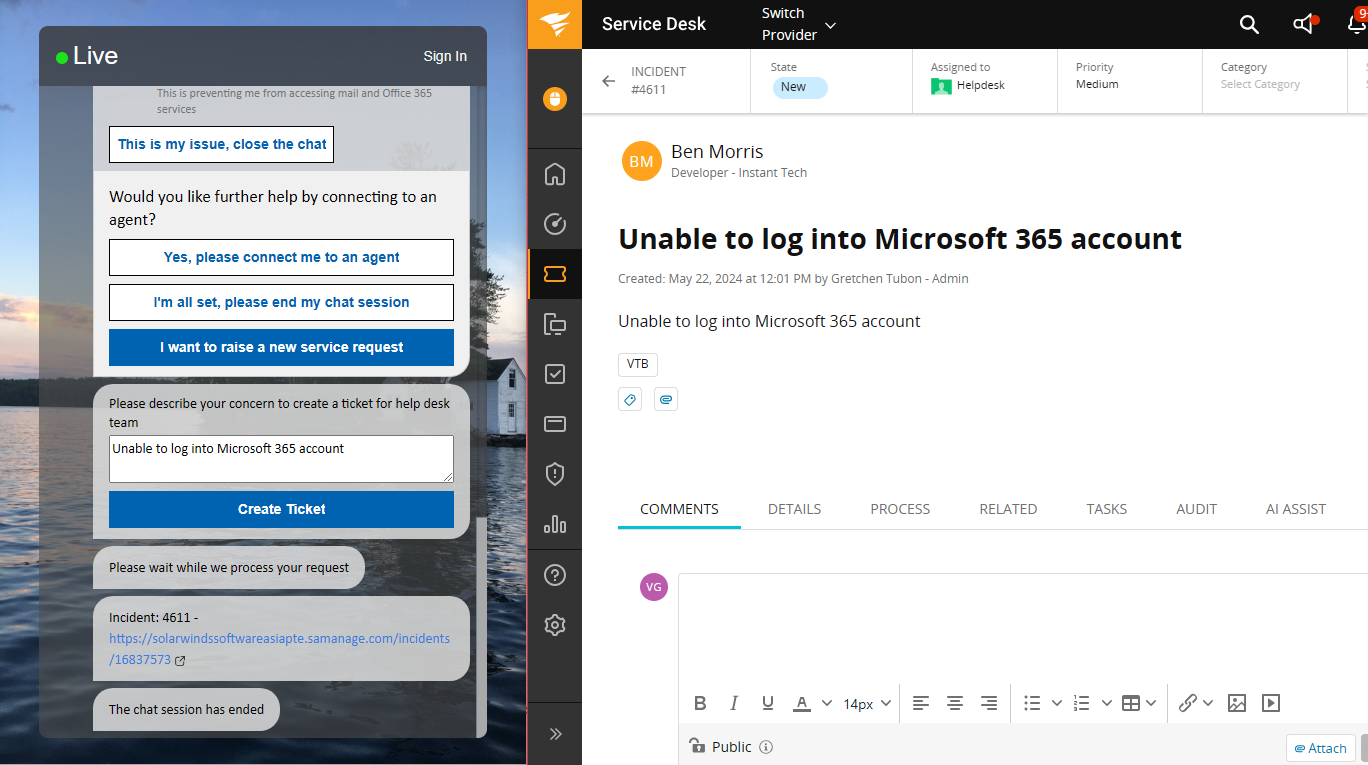This screenshot has width=1368, height=765.
Task: Insert a link in the comment
Action: tap(1187, 703)
